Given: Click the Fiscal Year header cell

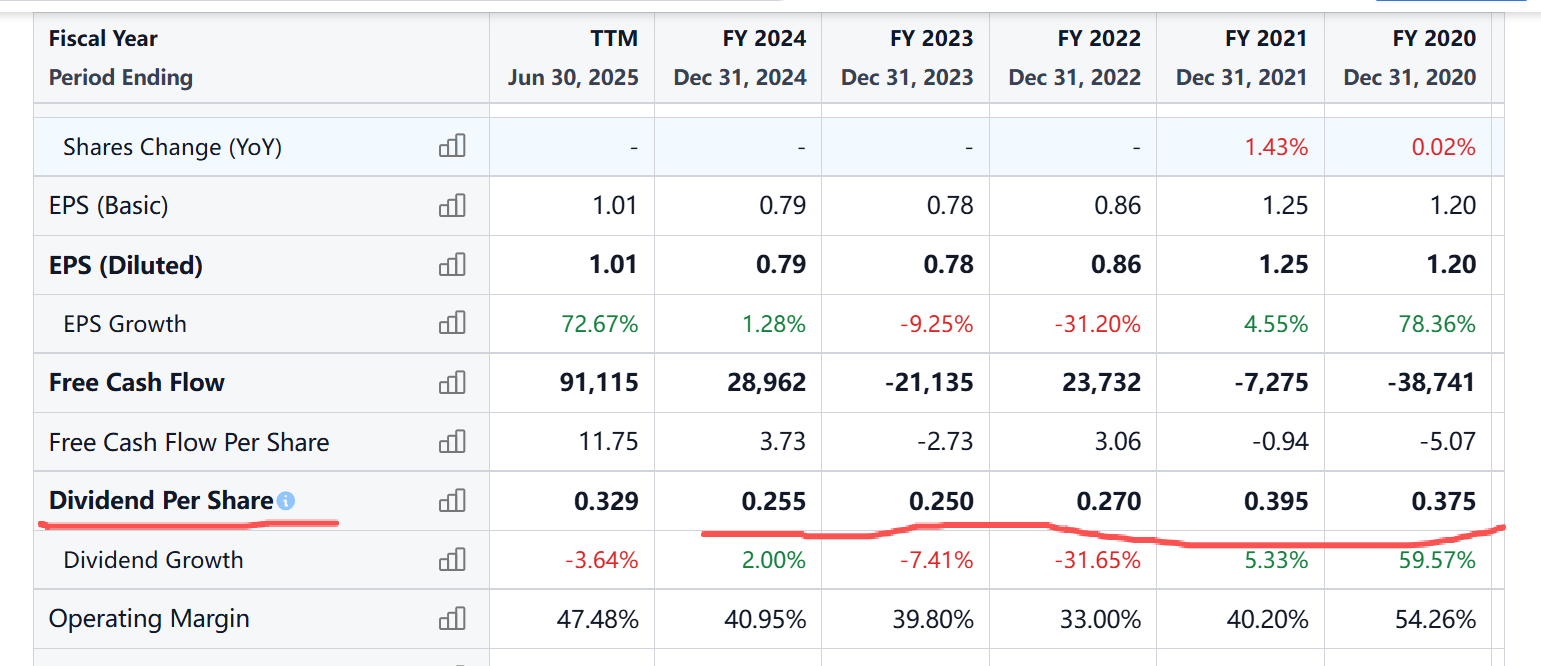Looking at the screenshot, I should click(103, 38).
